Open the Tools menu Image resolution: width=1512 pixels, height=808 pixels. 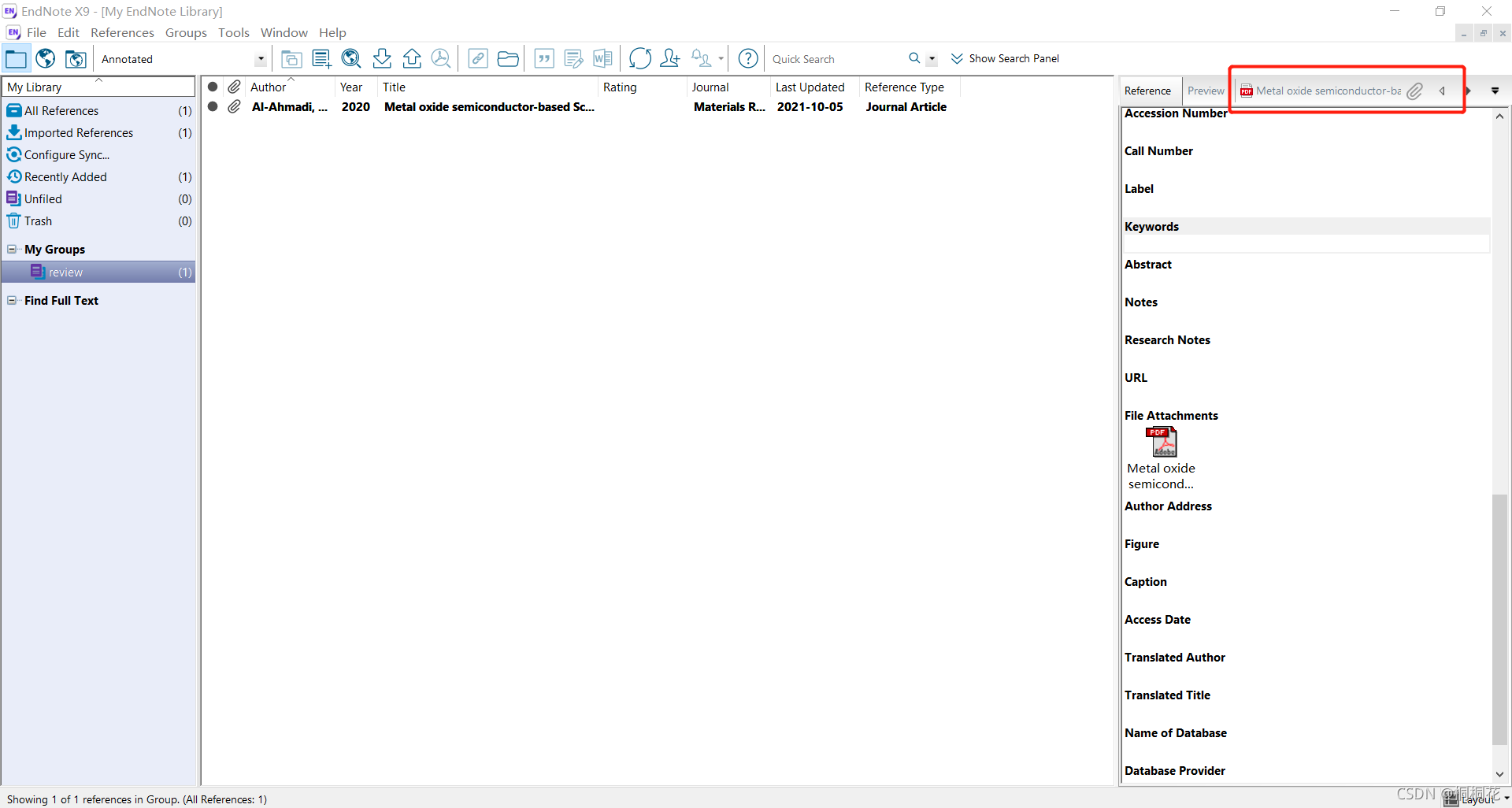[233, 32]
